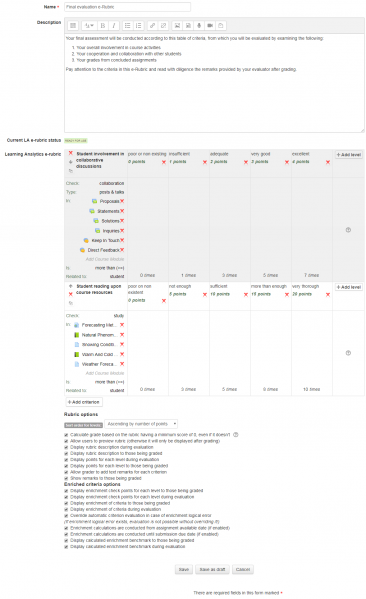Toggle 'Display rubric description to those being graded'
The width and height of the screenshot is (366, 599).
pyautogui.click(x=66, y=453)
